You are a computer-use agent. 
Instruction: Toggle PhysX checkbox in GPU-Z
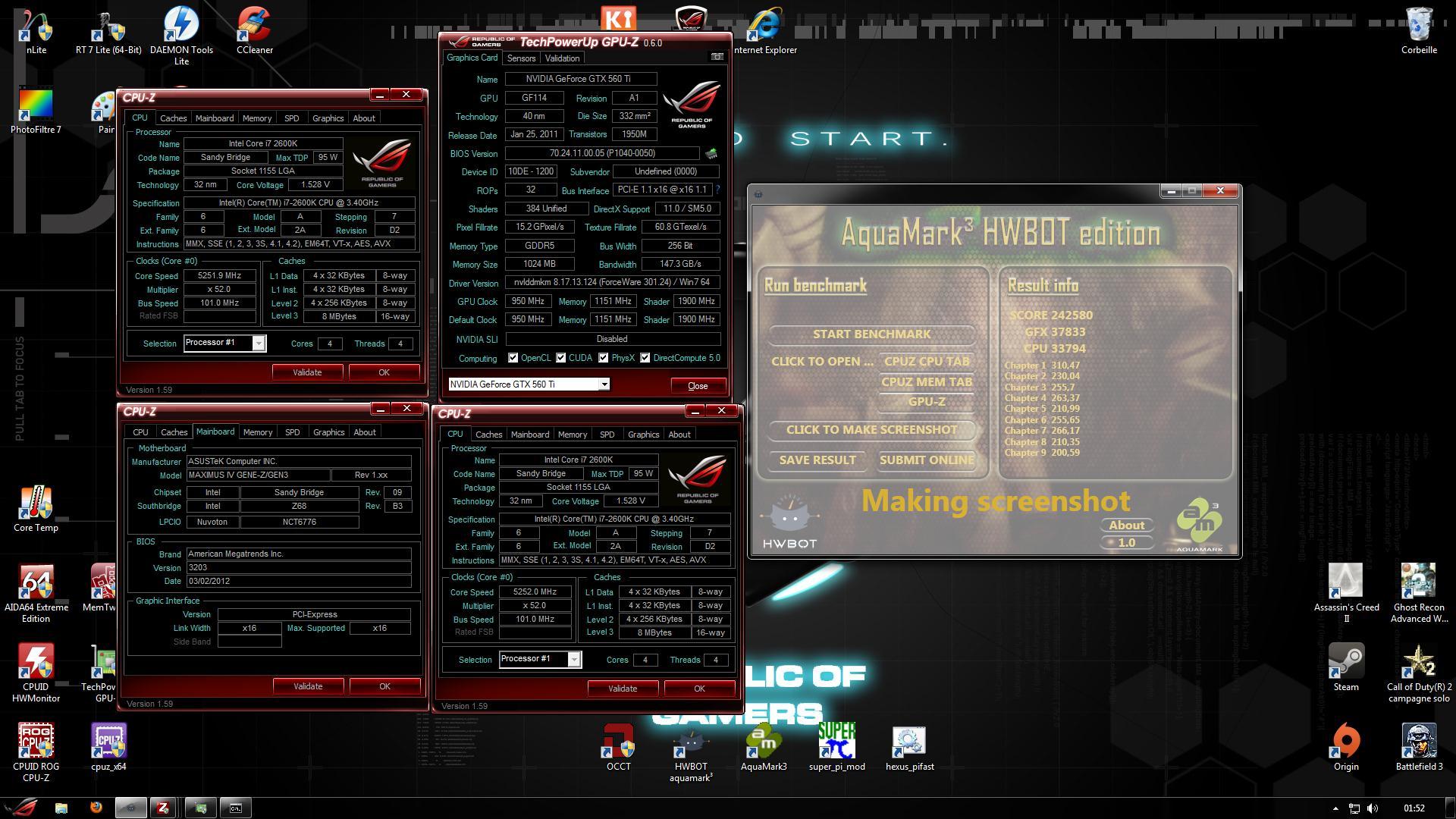point(603,358)
